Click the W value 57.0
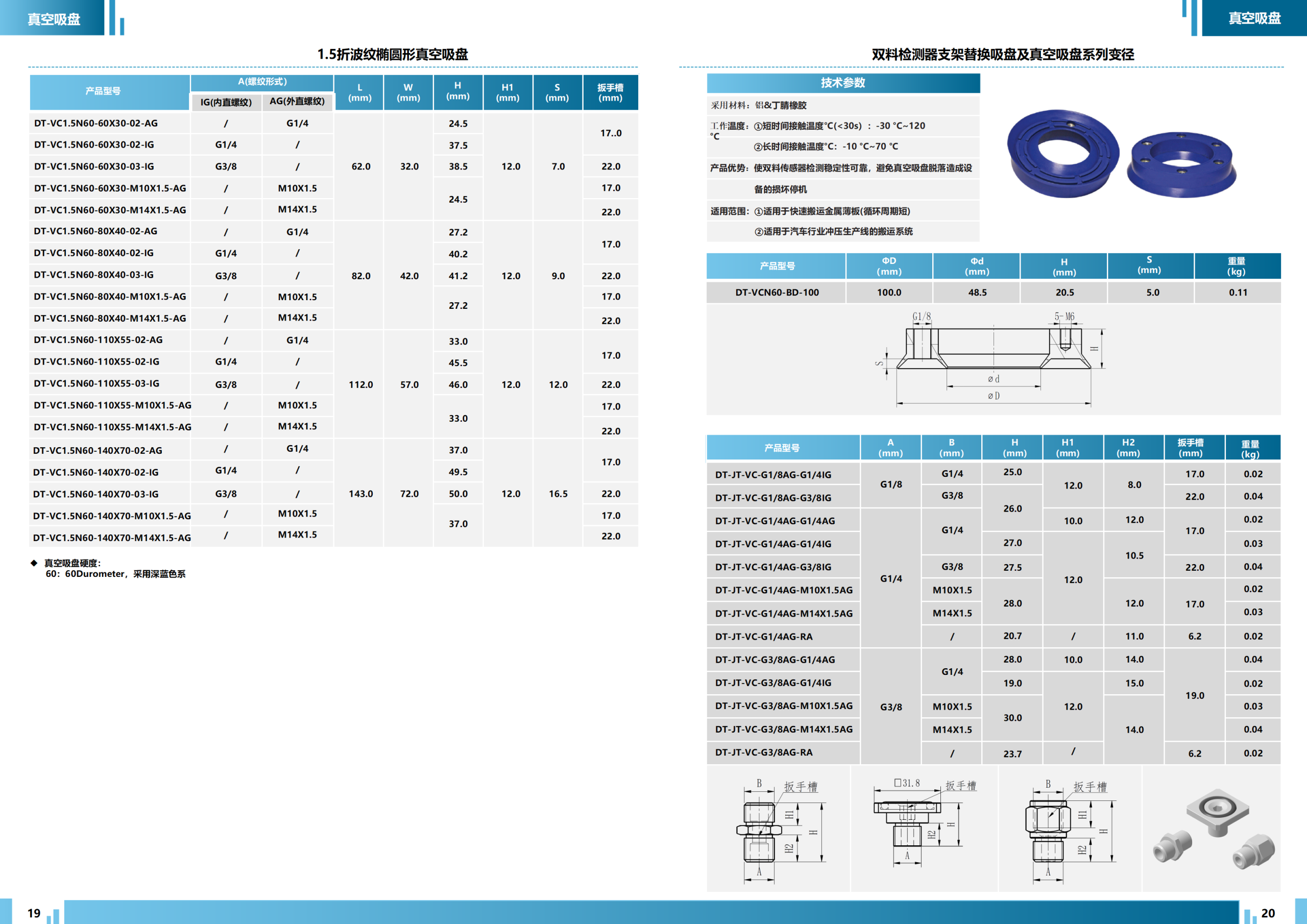The height and width of the screenshot is (924, 1307). [409, 384]
